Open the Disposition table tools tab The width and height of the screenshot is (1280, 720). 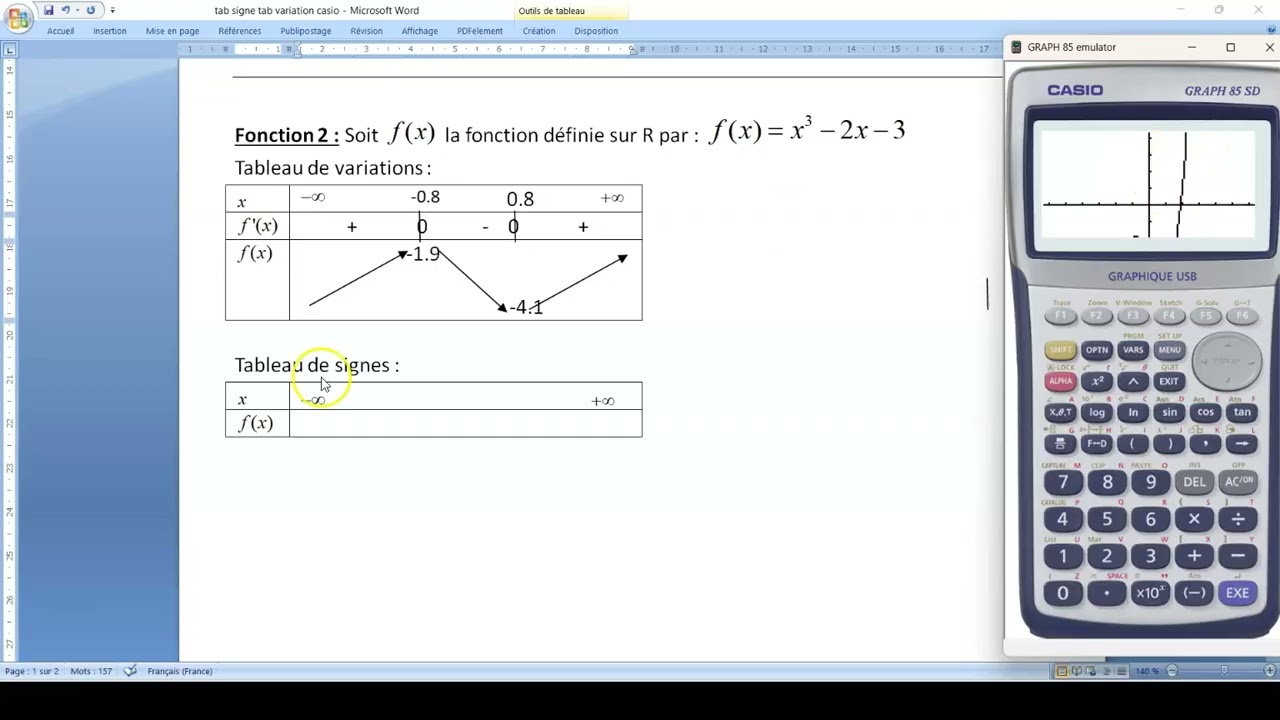[x=596, y=31]
